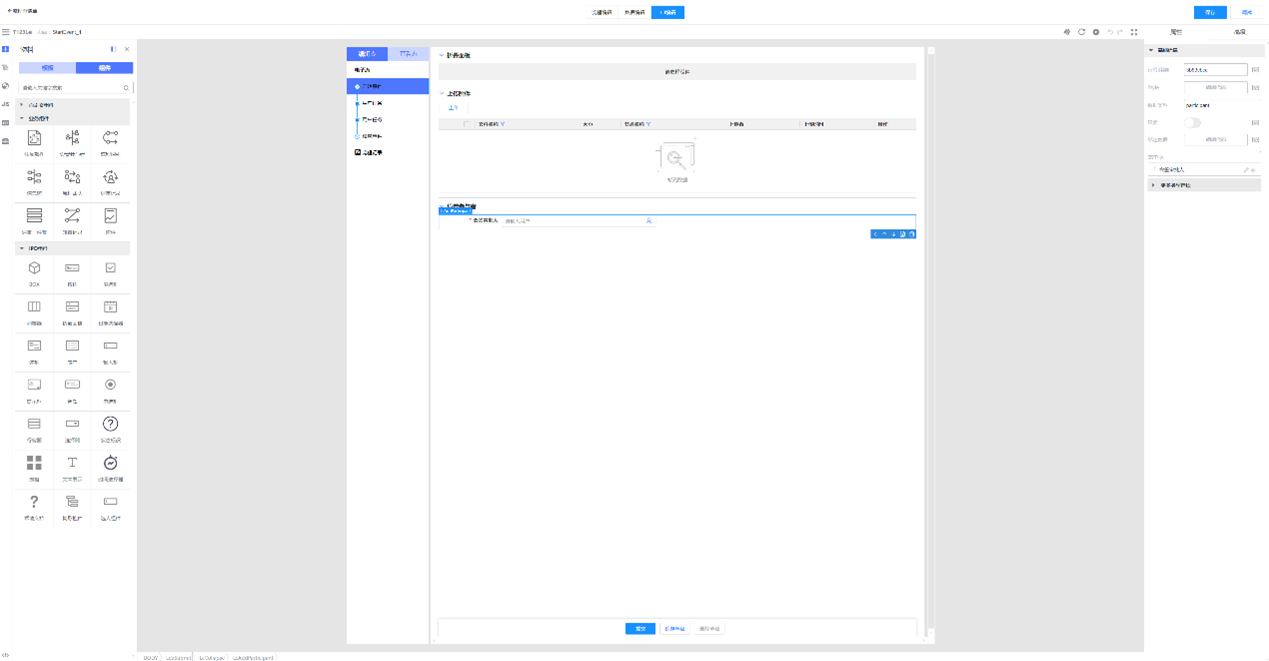
Task: Select parent via left arrow on the selection toolbar
Action: (875, 234)
